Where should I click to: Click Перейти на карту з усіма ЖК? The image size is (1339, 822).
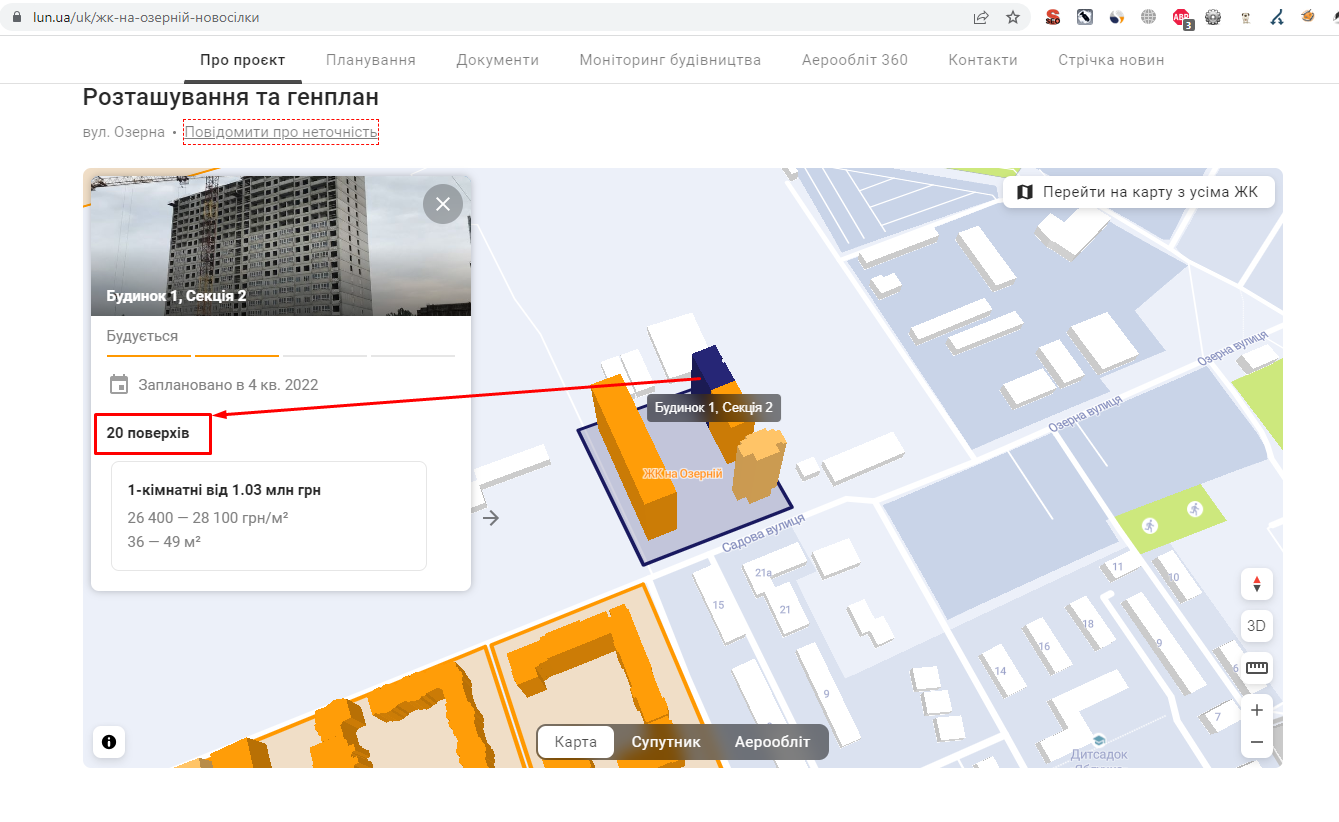1138,192
